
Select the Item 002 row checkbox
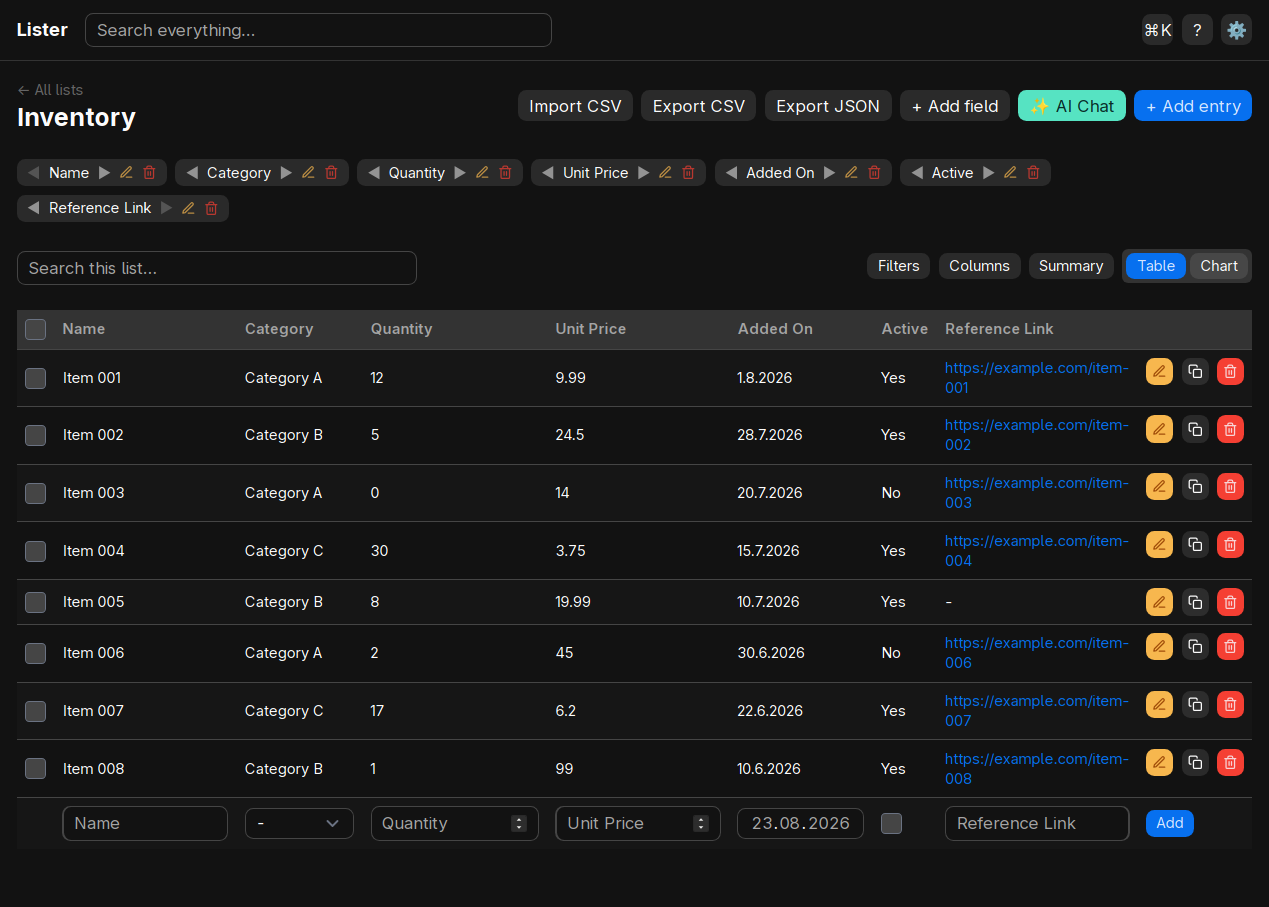pyautogui.click(x=36, y=435)
